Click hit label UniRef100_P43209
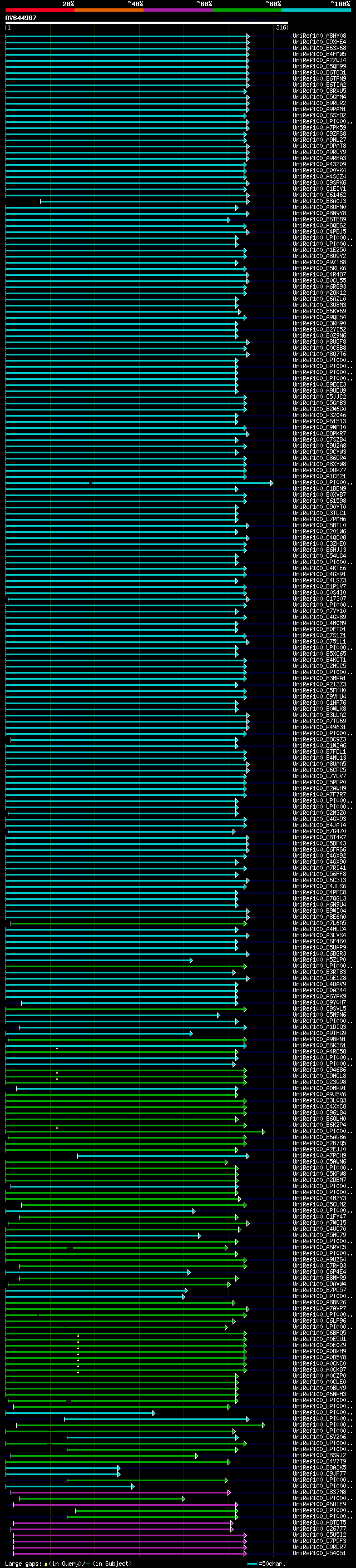Image resolution: width=356 pixels, height=1568 pixels. tap(319, 164)
